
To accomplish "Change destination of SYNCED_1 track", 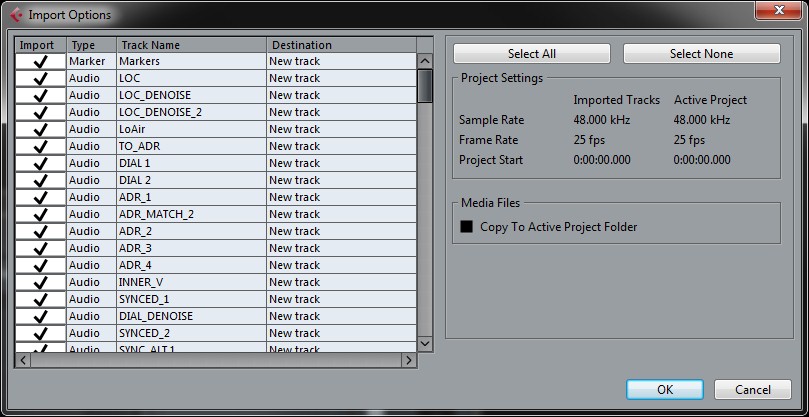I will click(x=342, y=300).
